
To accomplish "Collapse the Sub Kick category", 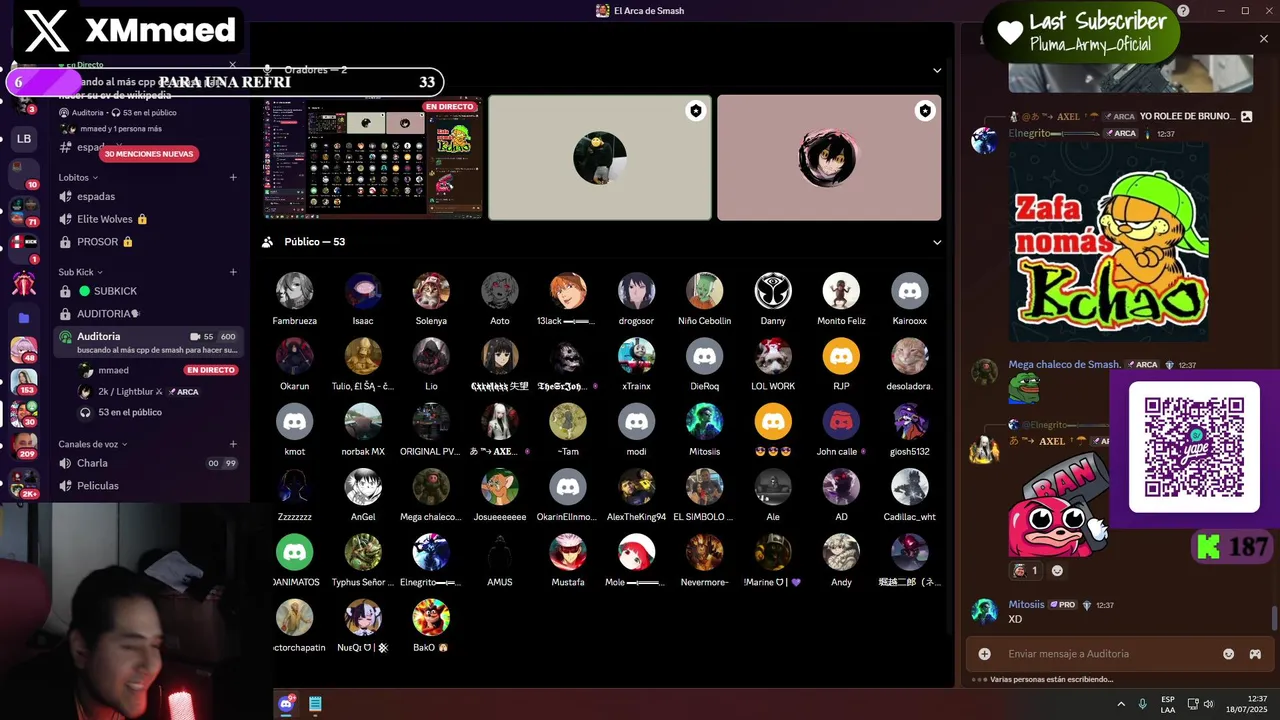I will tap(80, 272).
